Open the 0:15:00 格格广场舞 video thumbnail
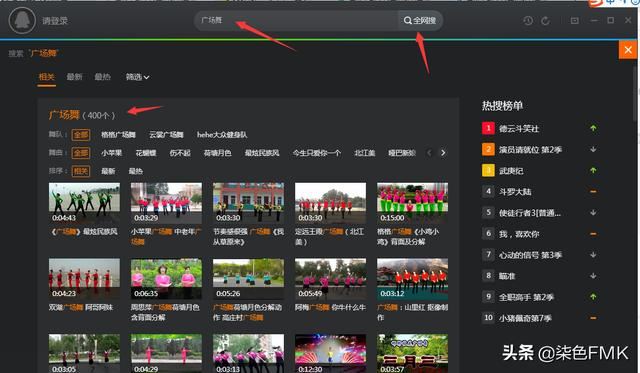This screenshot has height=373, width=640. [413, 203]
